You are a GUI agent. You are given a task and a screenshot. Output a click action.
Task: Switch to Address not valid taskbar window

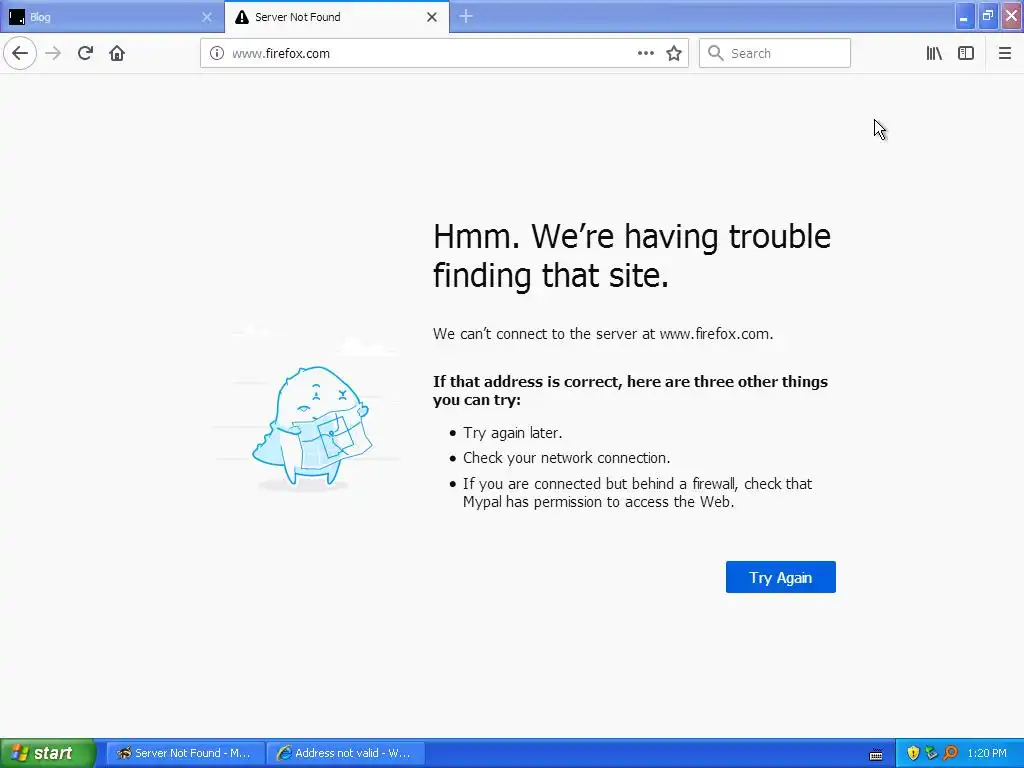click(x=346, y=753)
